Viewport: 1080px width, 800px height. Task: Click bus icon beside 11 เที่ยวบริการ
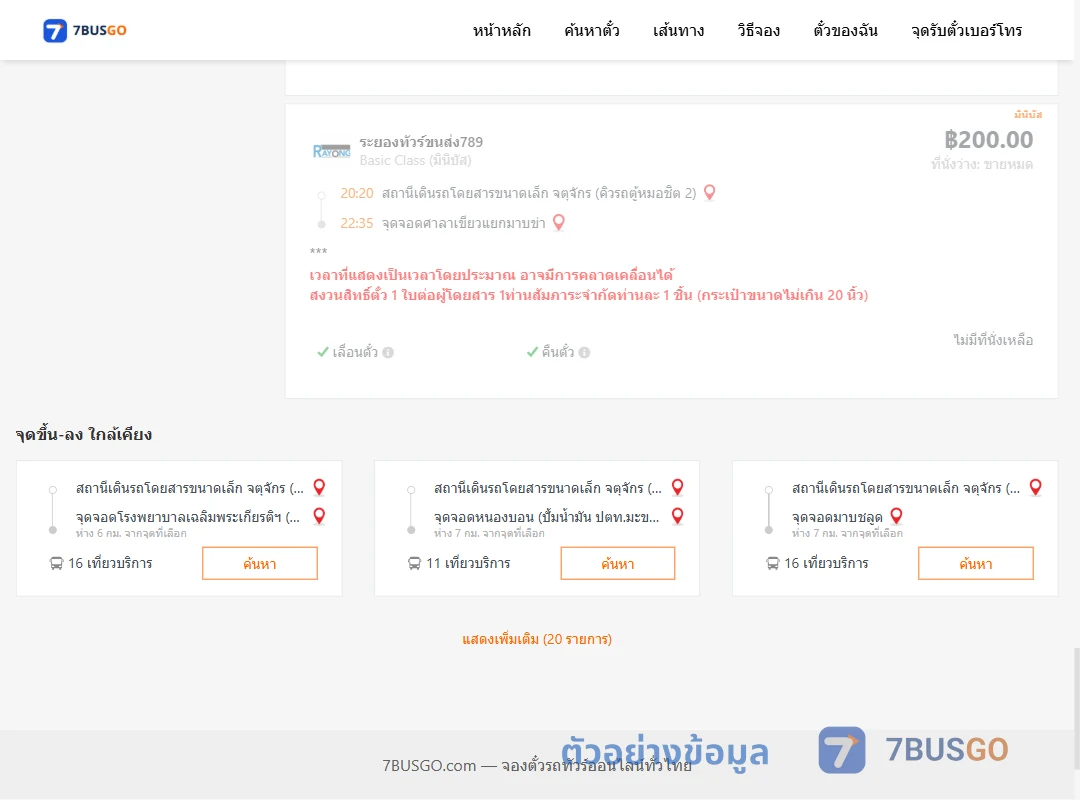[x=414, y=564]
